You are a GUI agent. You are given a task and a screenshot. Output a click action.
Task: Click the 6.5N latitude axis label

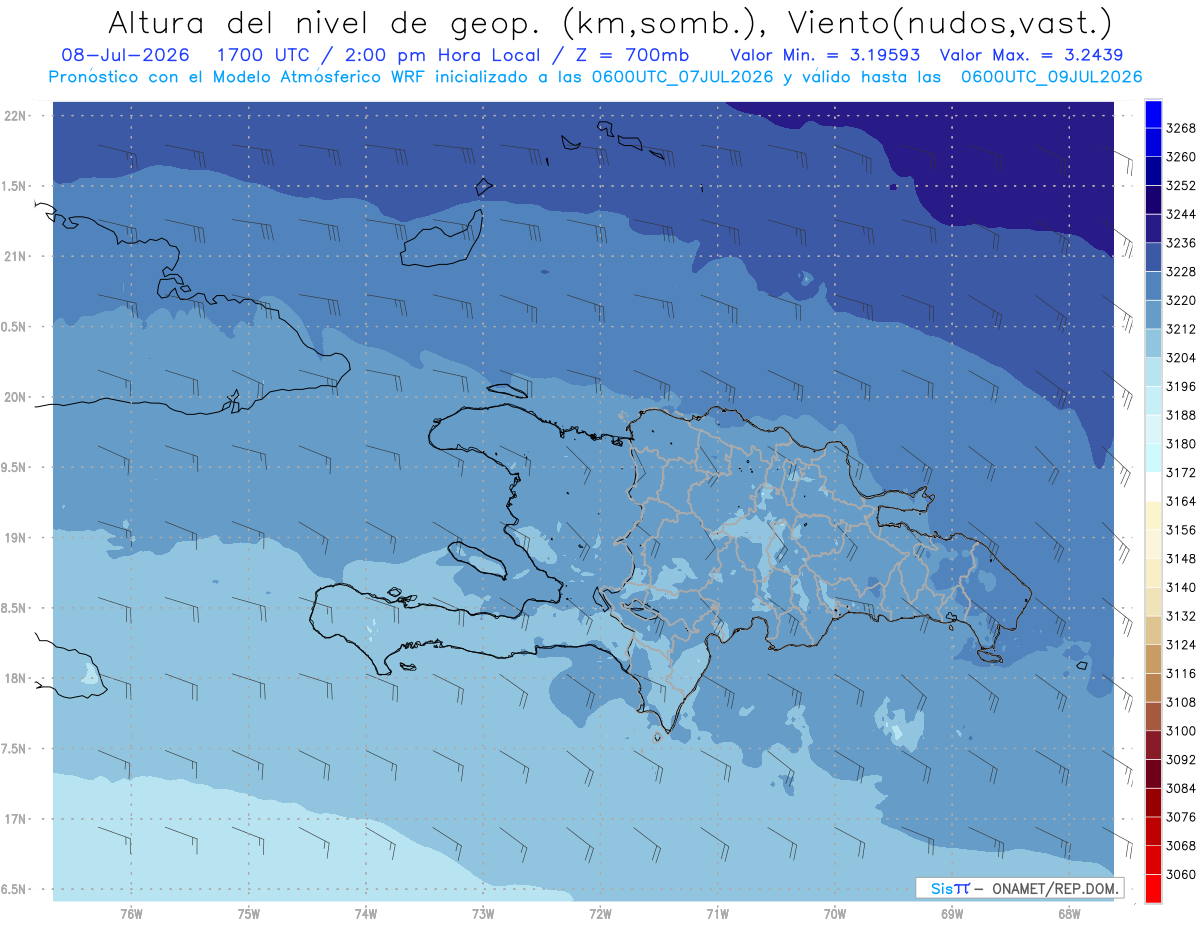click(15, 889)
